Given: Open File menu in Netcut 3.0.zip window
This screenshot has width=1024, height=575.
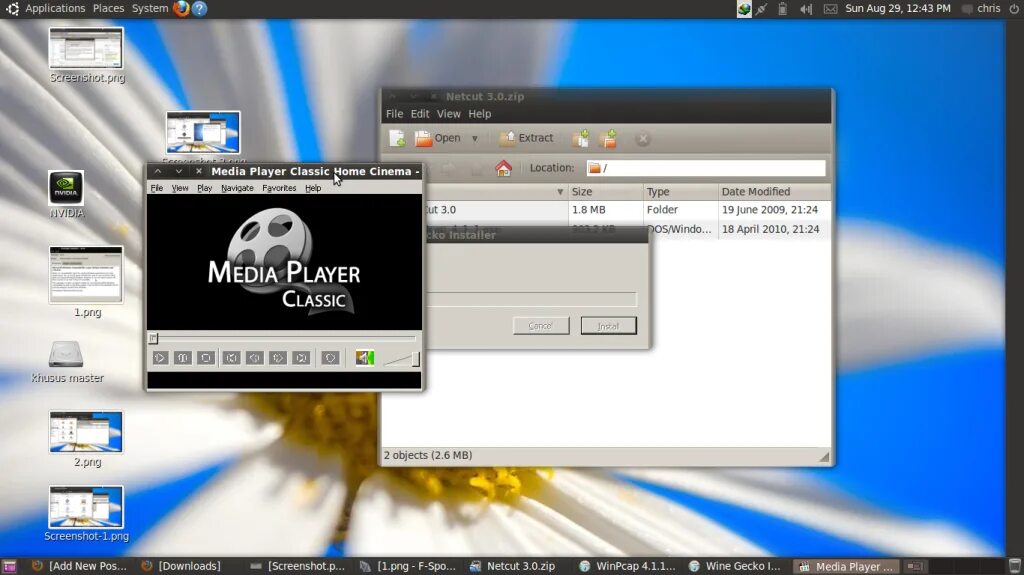Looking at the screenshot, I should click(394, 114).
